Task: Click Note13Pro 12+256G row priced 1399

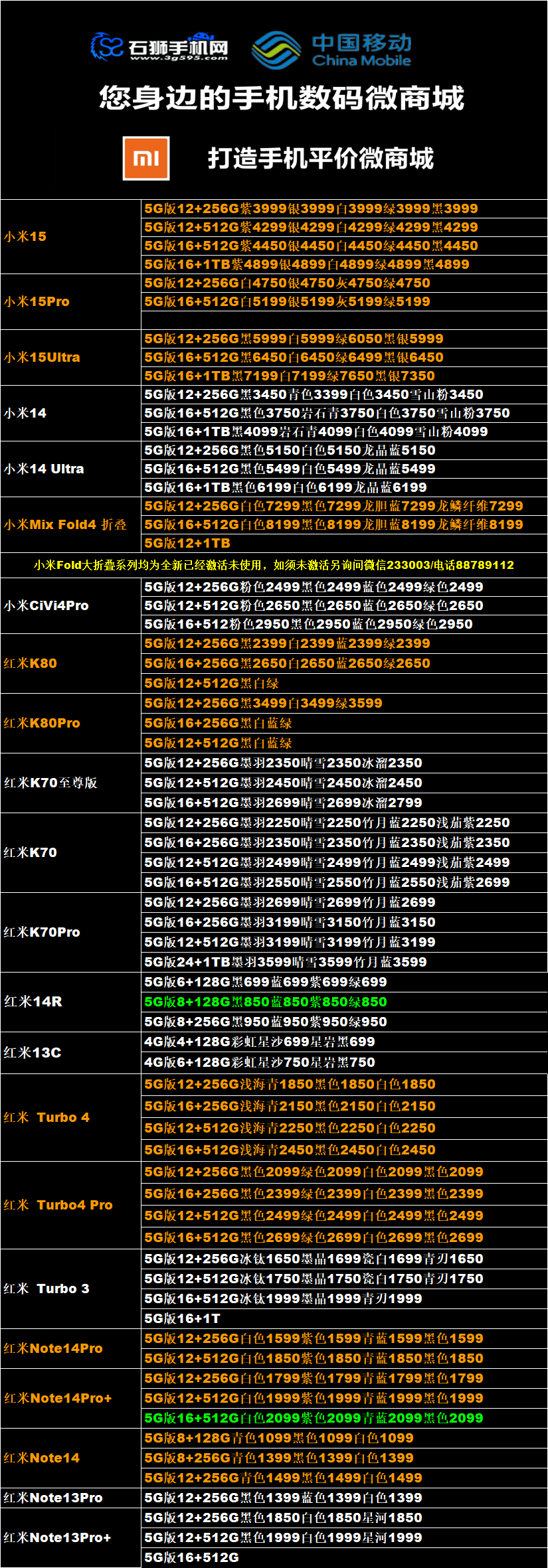Action: pos(344,1498)
